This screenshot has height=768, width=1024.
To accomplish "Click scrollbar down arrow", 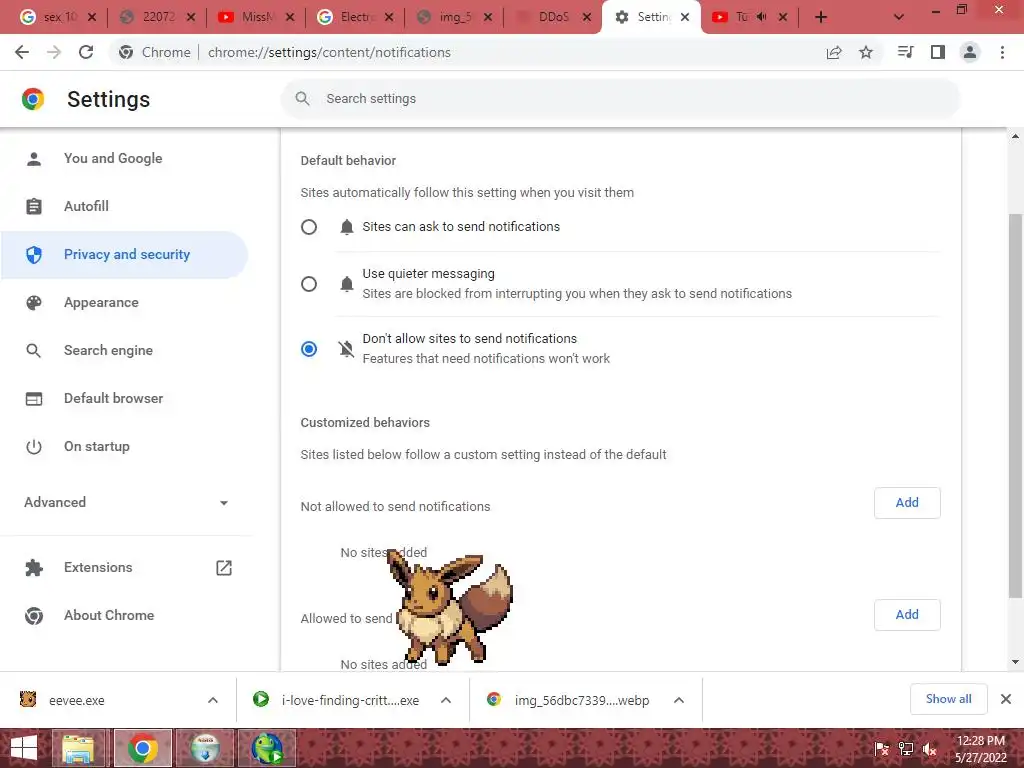I will click(1015, 662).
